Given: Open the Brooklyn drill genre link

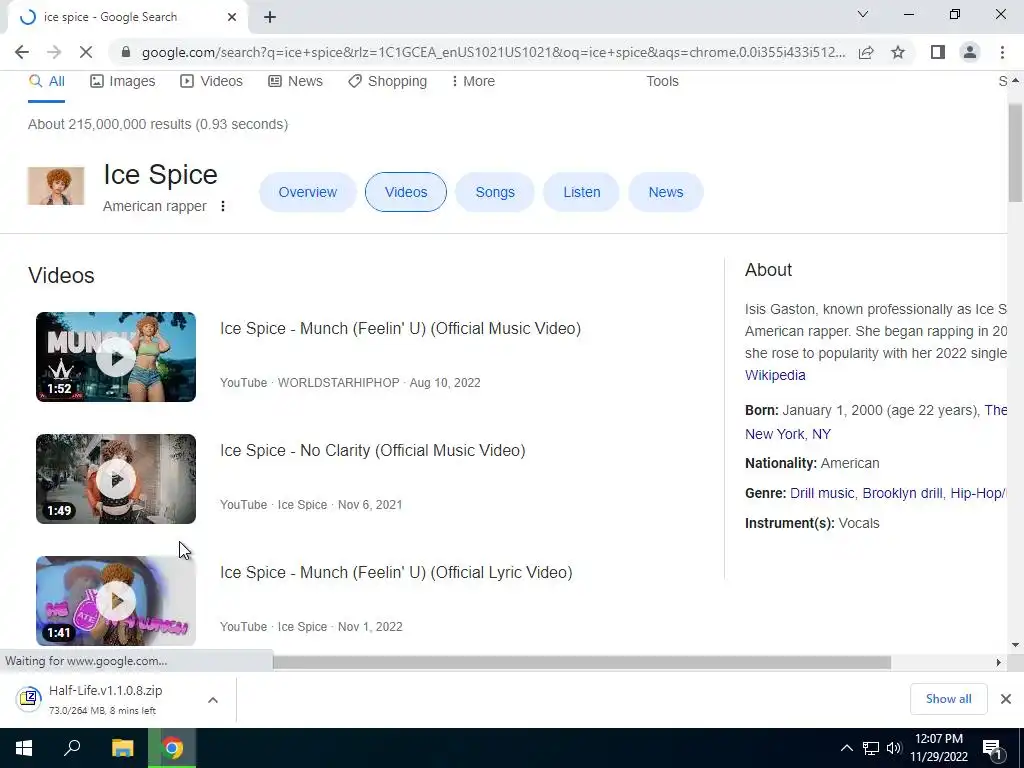Looking at the screenshot, I should (903, 493).
